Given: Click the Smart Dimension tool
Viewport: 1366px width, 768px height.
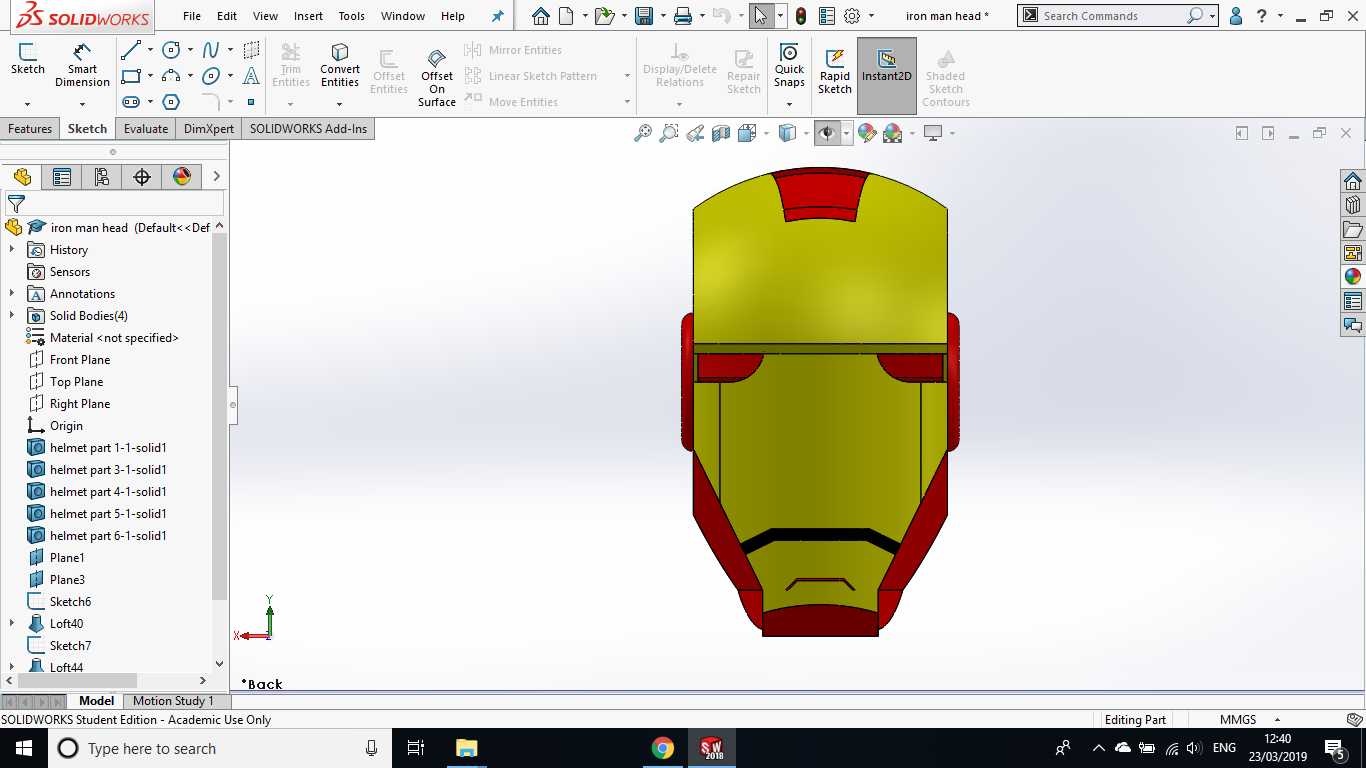Looking at the screenshot, I should [83, 65].
